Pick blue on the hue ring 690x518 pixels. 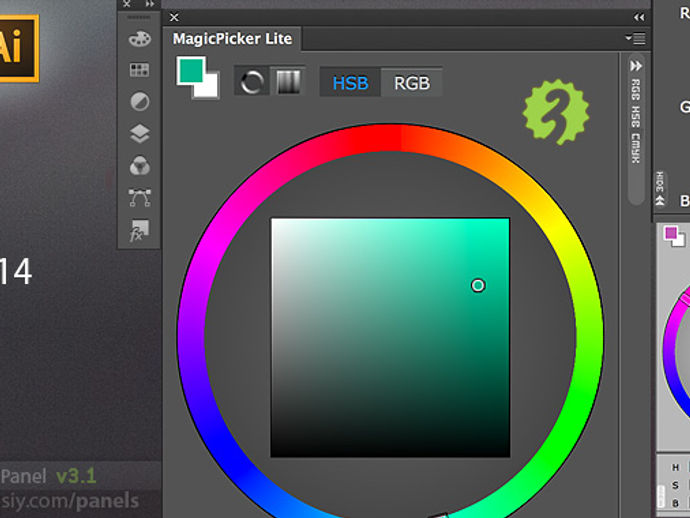click(x=232, y=459)
